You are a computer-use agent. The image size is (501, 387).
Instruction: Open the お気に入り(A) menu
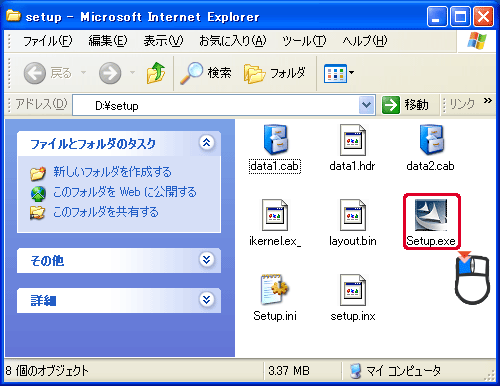pos(233,41)
